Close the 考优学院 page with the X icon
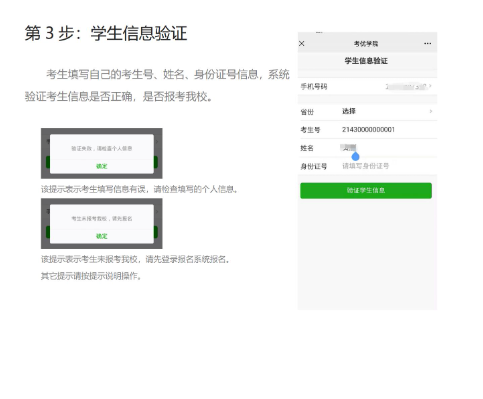Viewport: 483px width, 399px height. click(x=302, y=44)
